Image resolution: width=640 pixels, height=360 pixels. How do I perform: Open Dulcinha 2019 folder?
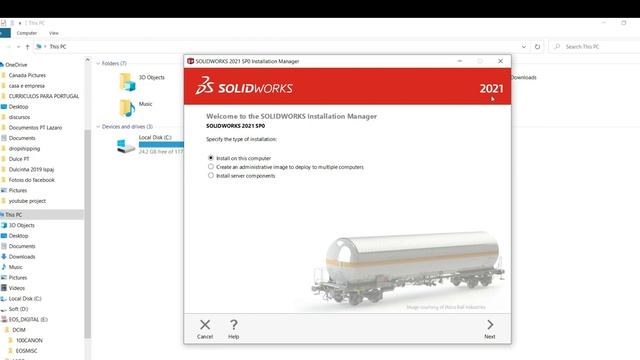point(31,169)
